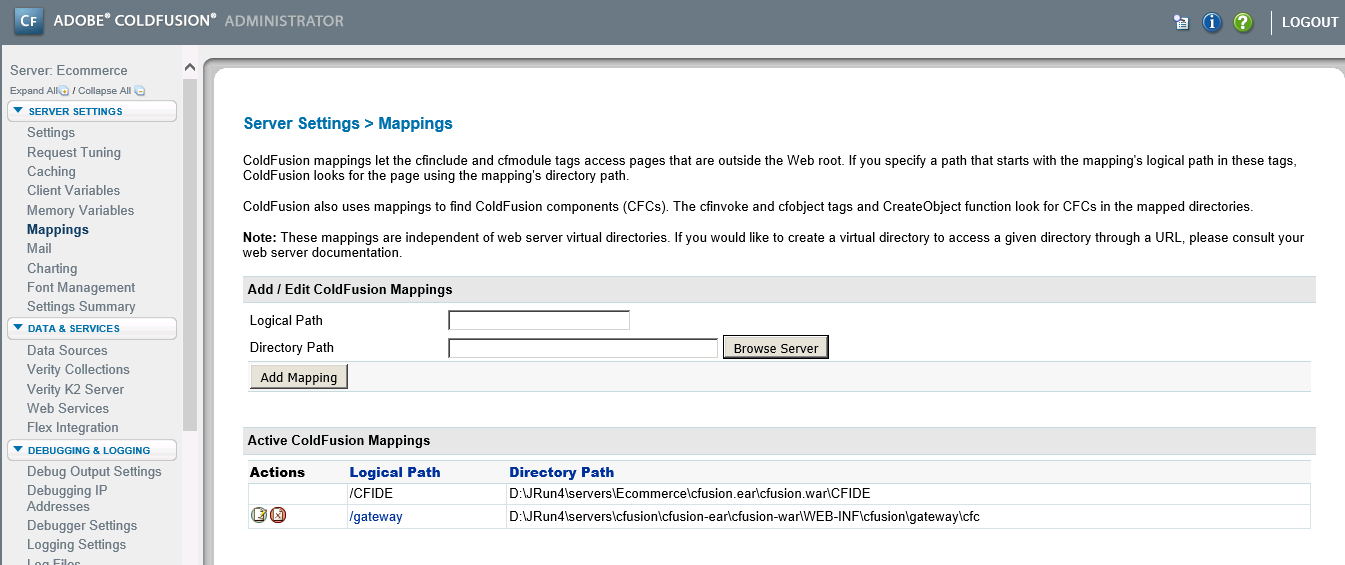Screen dimensions: 1345x565
Task: Open the resources search icon in header
Action: (1181, 22)
